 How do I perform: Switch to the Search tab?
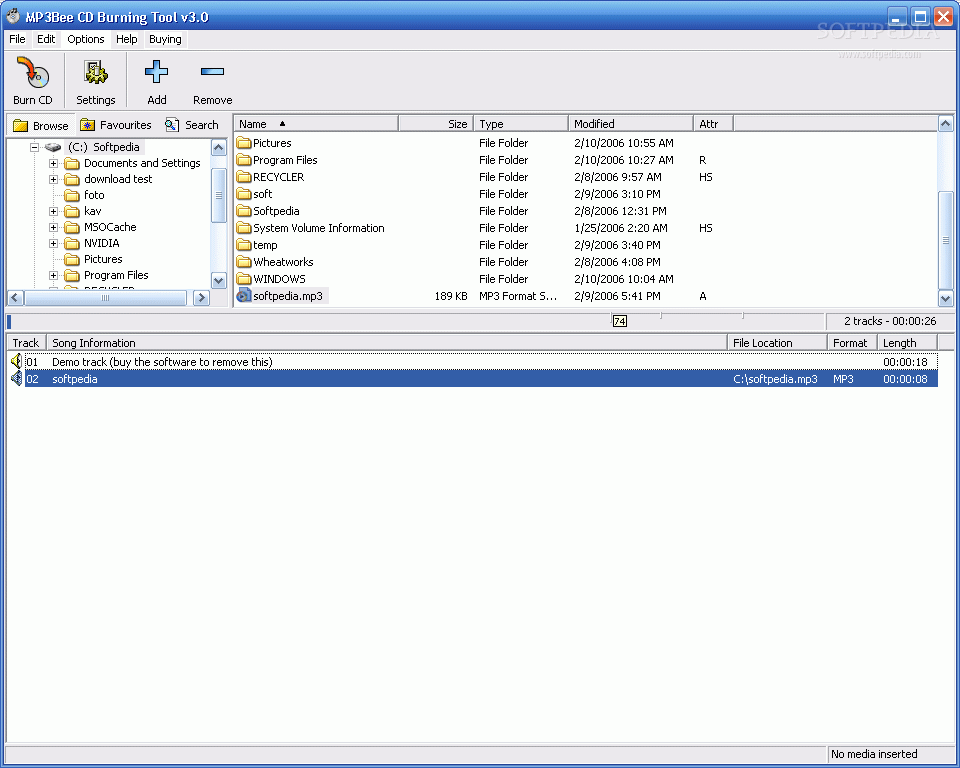(192, 125)
